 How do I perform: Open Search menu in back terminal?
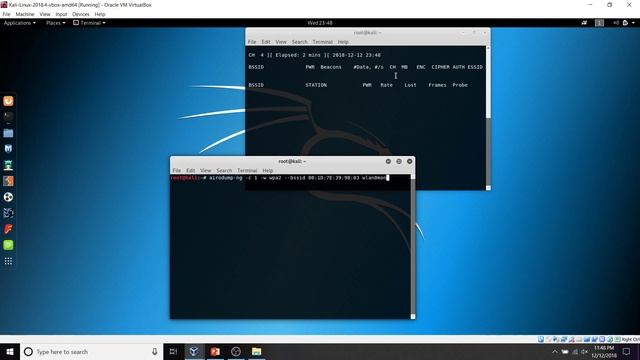pyautogui.click(x=300, y=42)
